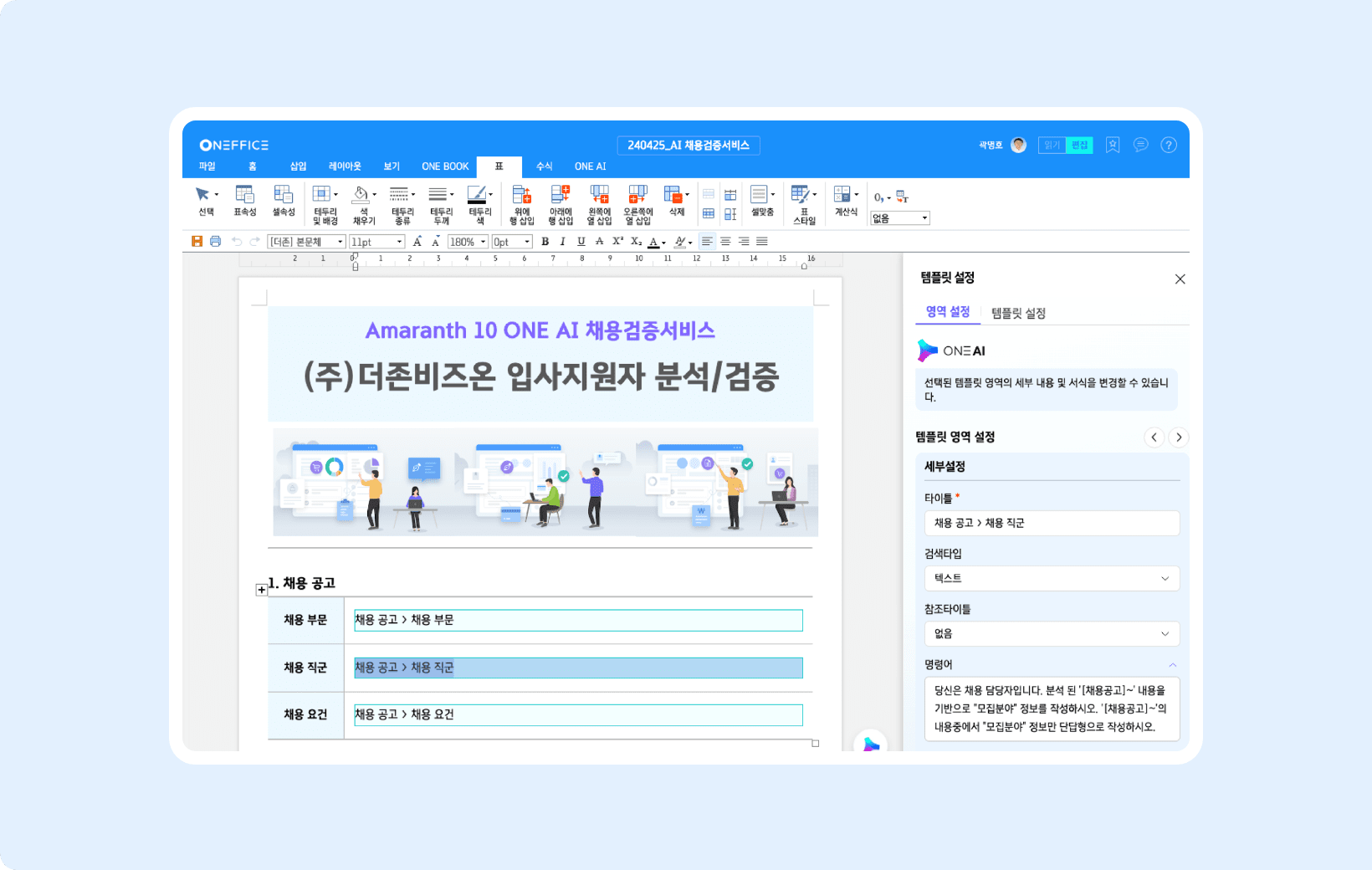This screenshot has width=1372, height=870.
Task: Insert a column right with 오른쪽에 열 삽입
Action: (x=638, y=205)
